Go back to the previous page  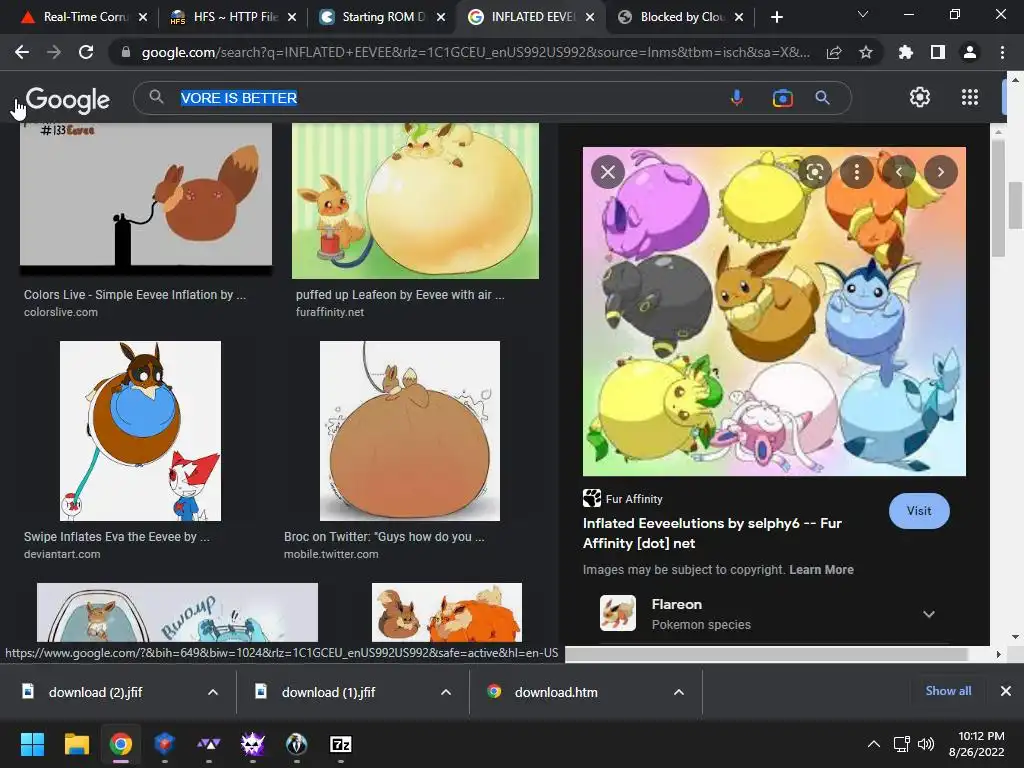pyautogui.click(x=22, y=52)
